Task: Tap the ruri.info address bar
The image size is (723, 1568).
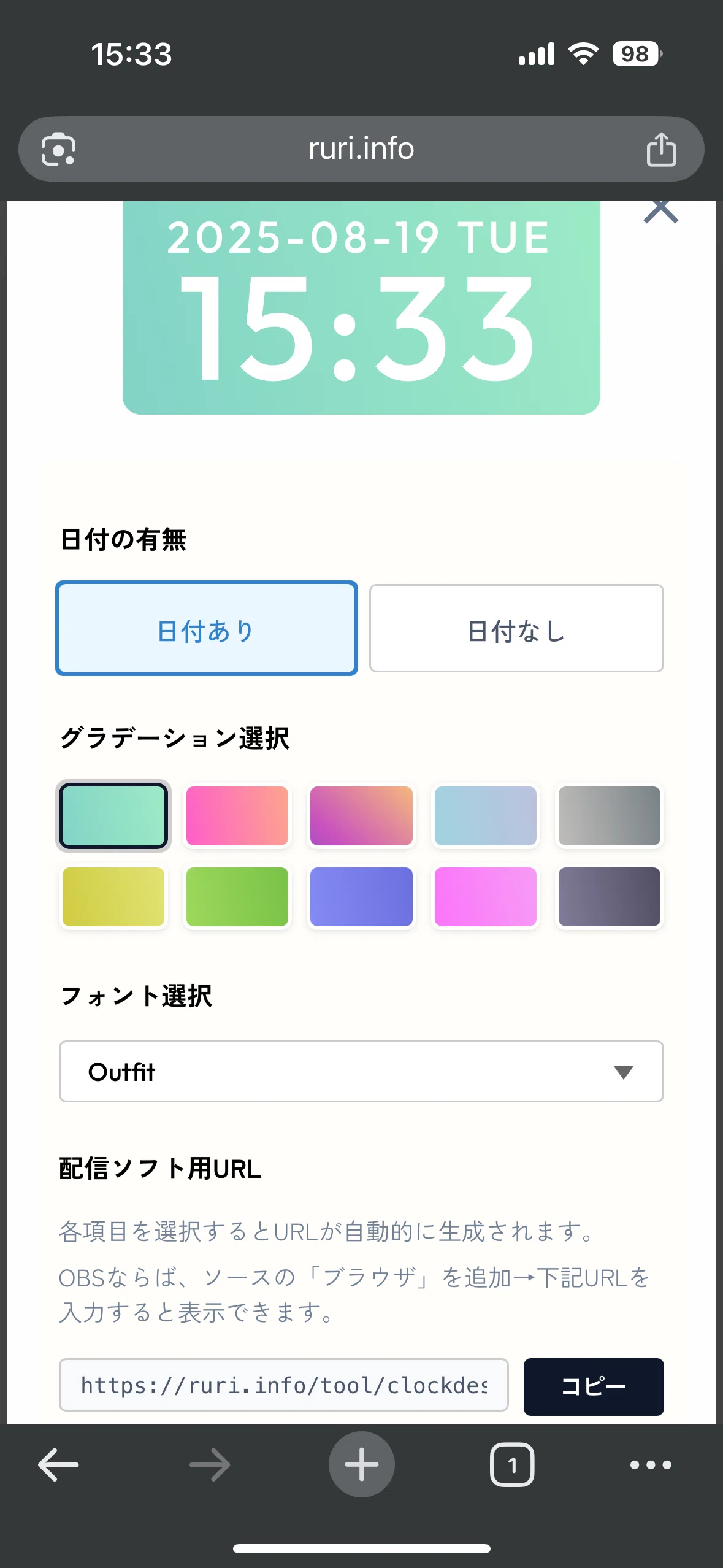Action: (x=361, y=149)
